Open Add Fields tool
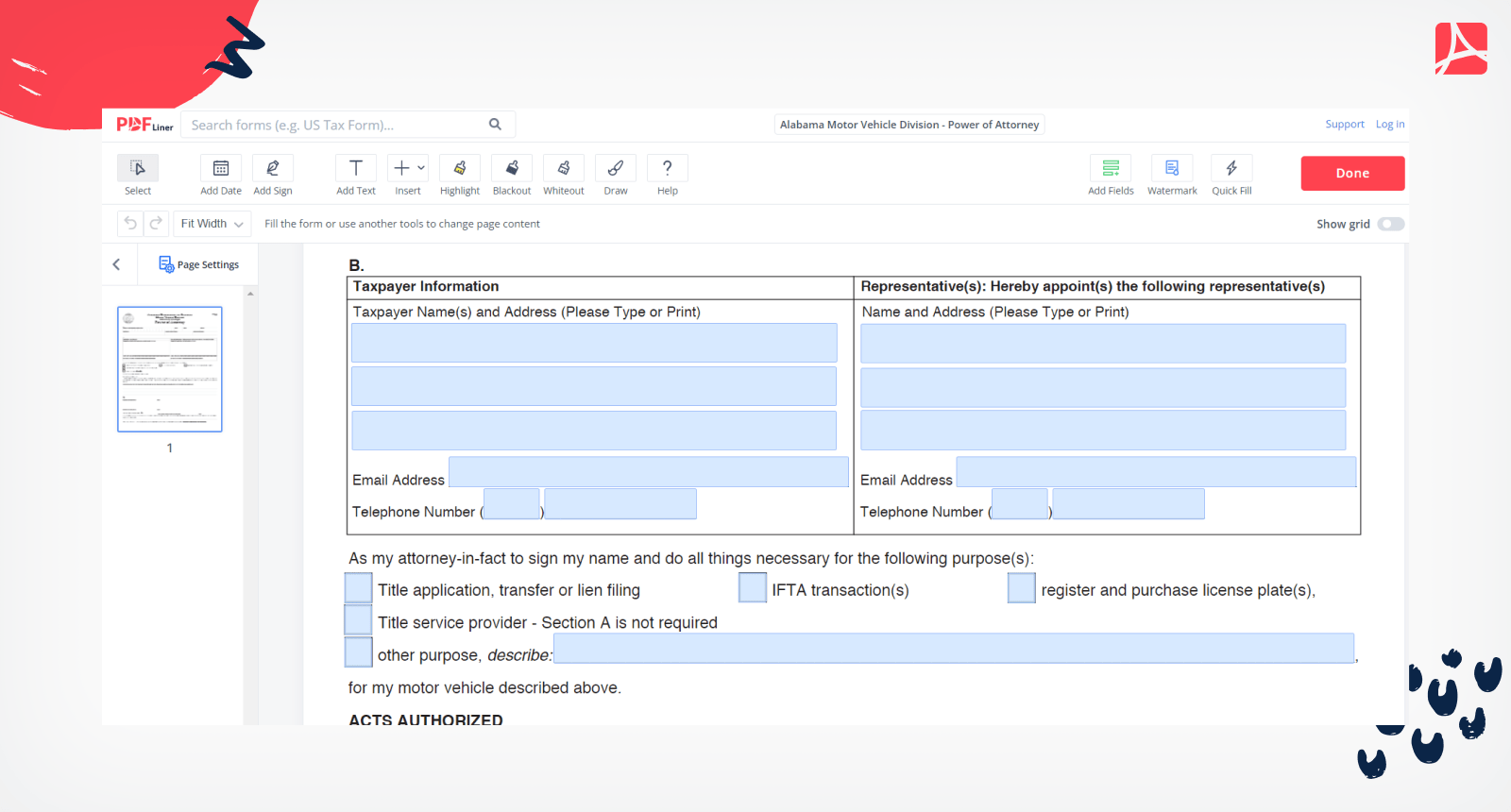This screenshot has height=812, width=1511. point(1111,175)
